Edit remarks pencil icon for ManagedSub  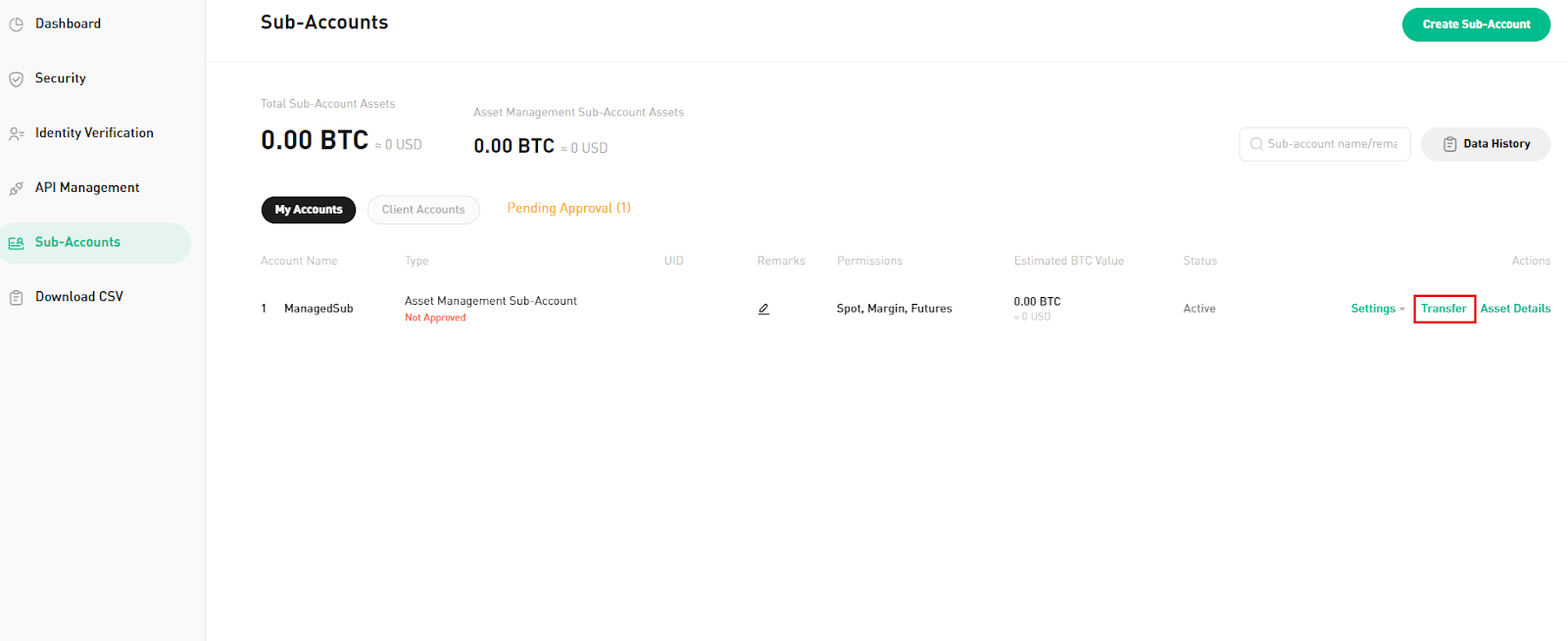[x=763, y=309]
